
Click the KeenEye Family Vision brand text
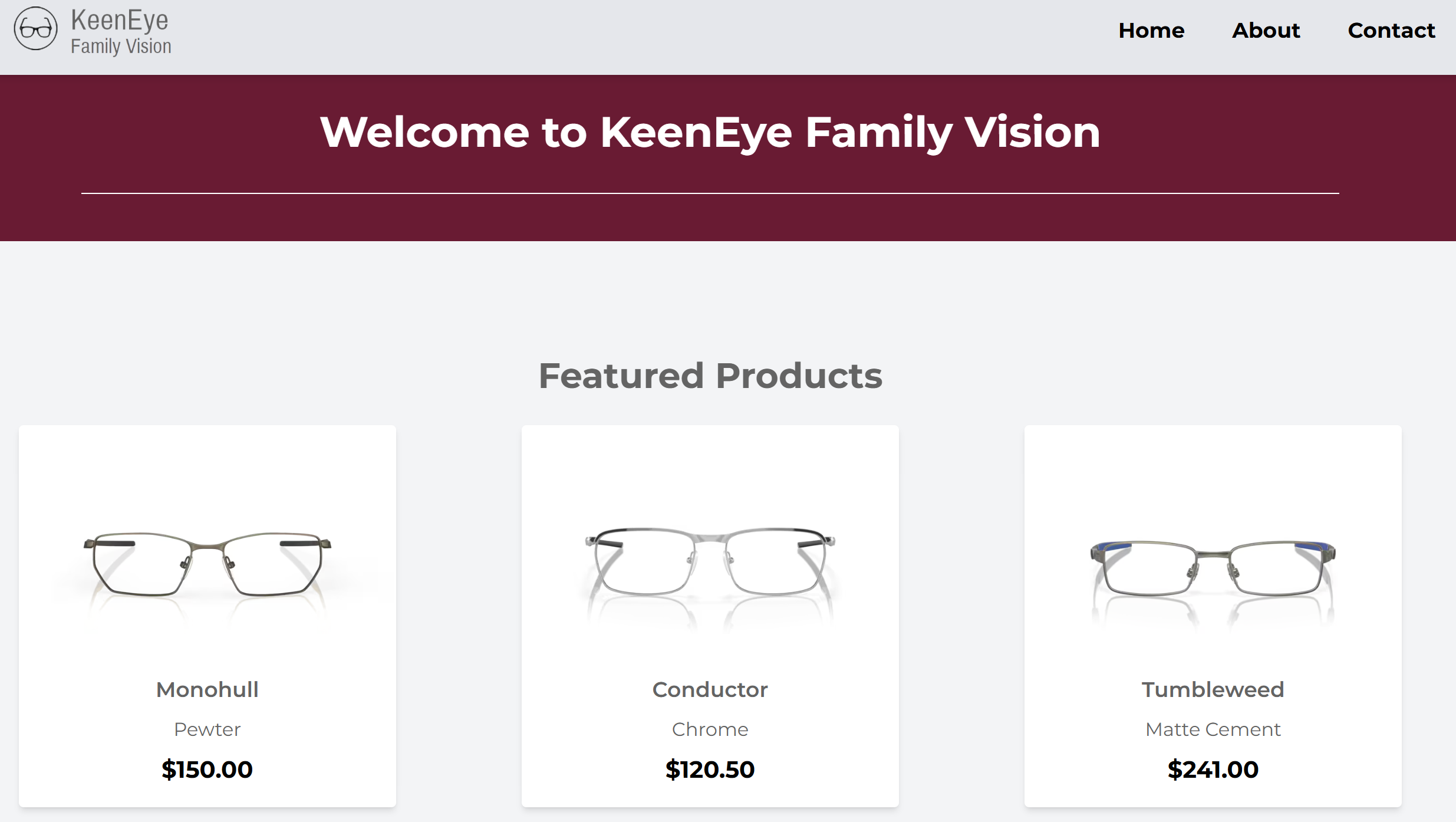120,32
